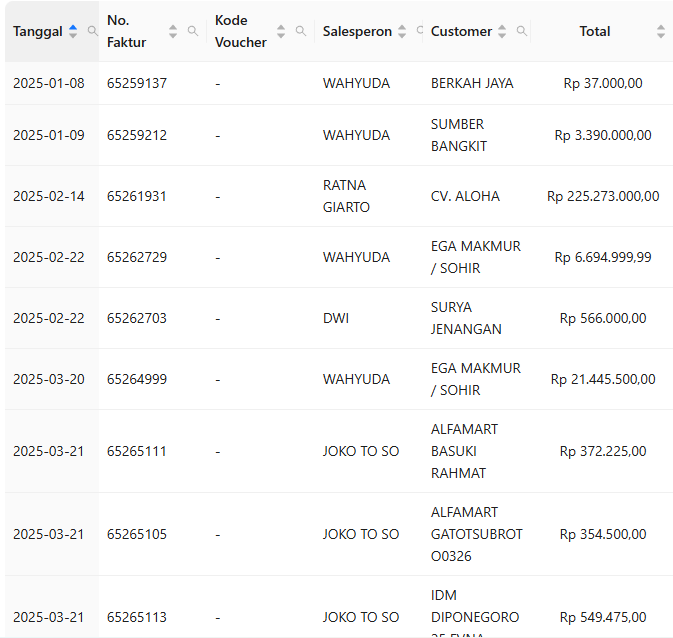Toggle Kode Voucher sort arrows
The width and height of the screenshot is (673, 638).
281,32
